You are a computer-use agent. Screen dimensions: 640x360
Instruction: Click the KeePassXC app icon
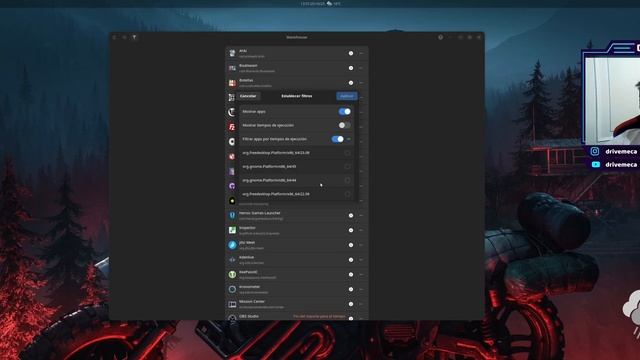pos(232,275)
